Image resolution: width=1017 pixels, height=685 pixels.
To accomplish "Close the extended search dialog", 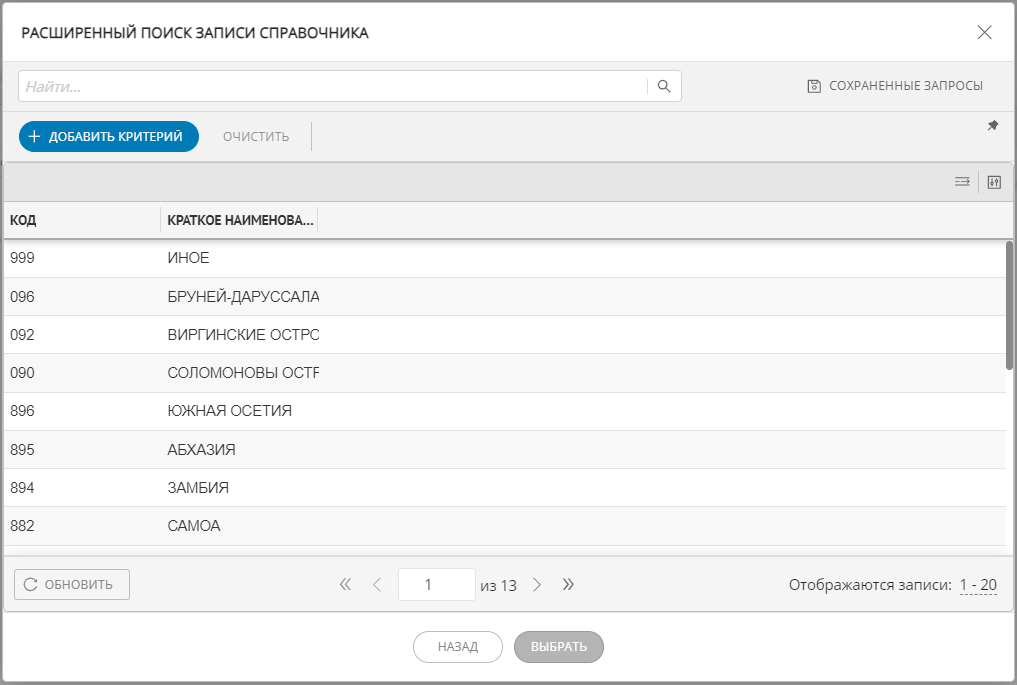I will tap(984, 32).
